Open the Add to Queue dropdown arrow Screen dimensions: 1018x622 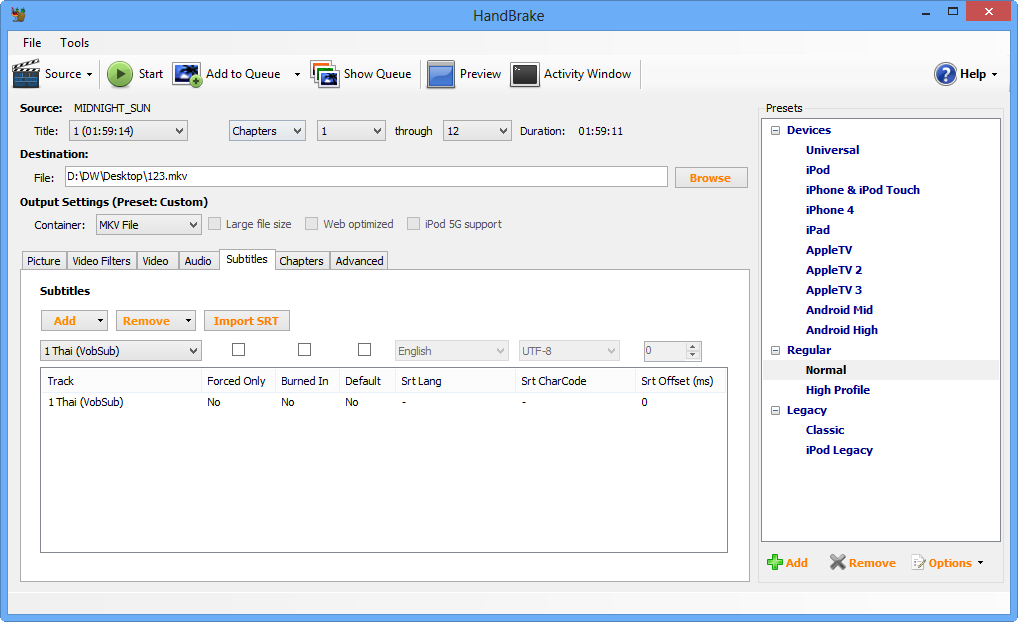pyautogui.click(x=297, y=74)
